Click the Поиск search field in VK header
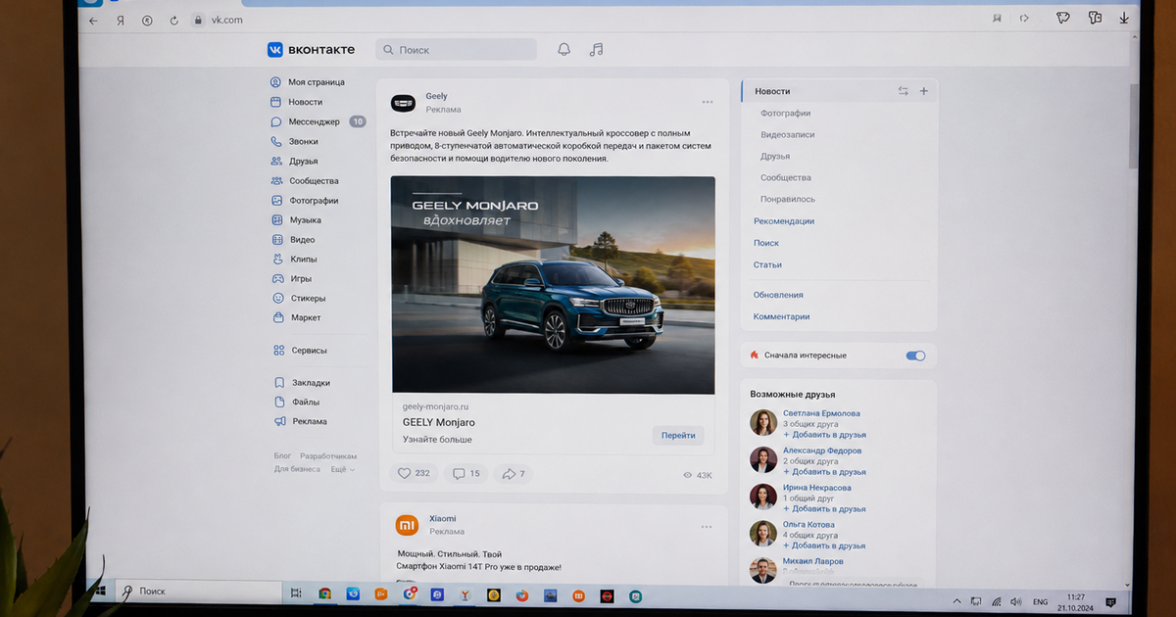1176x617 pixels. point(456,49)
